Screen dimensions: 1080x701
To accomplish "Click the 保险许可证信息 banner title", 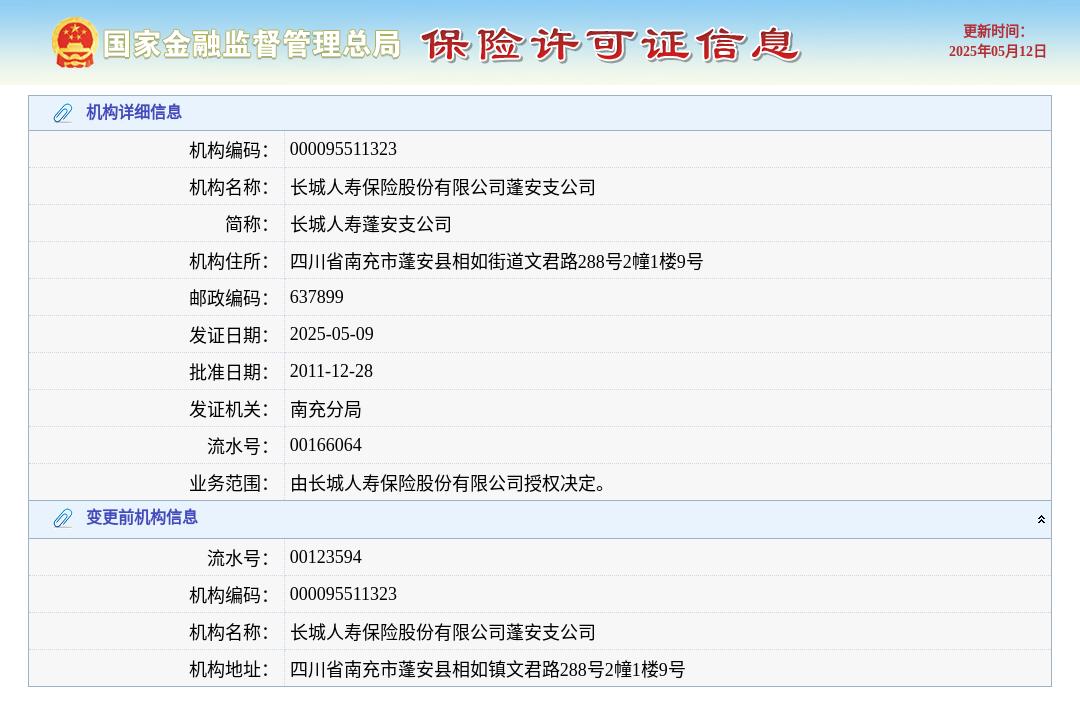I will tap(610, 45).
